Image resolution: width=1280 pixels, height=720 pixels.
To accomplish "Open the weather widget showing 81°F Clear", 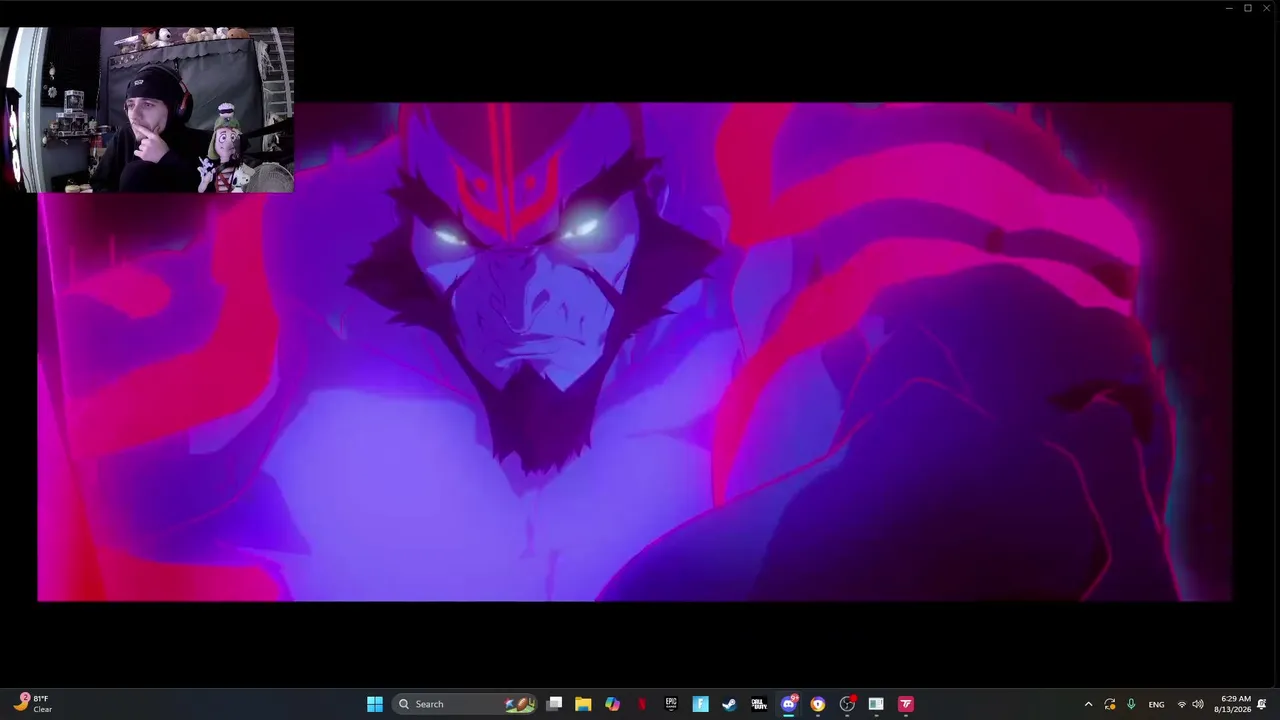I will click(x=32, y=704).
